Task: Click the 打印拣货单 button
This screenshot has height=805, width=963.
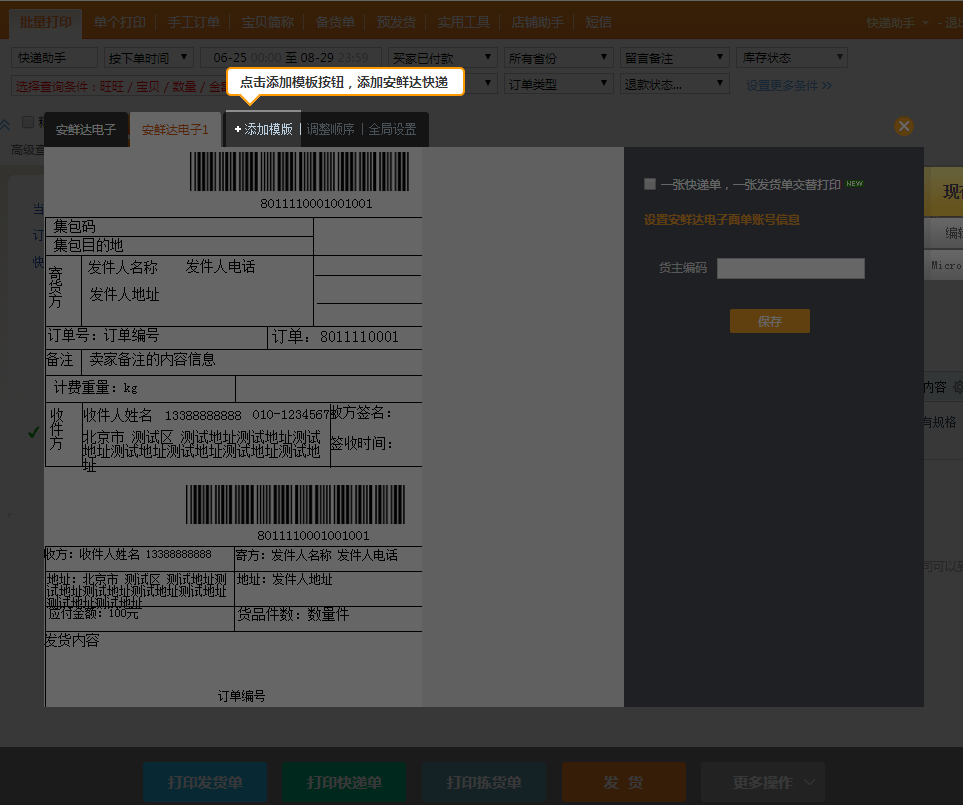Action: coord(484,782)
